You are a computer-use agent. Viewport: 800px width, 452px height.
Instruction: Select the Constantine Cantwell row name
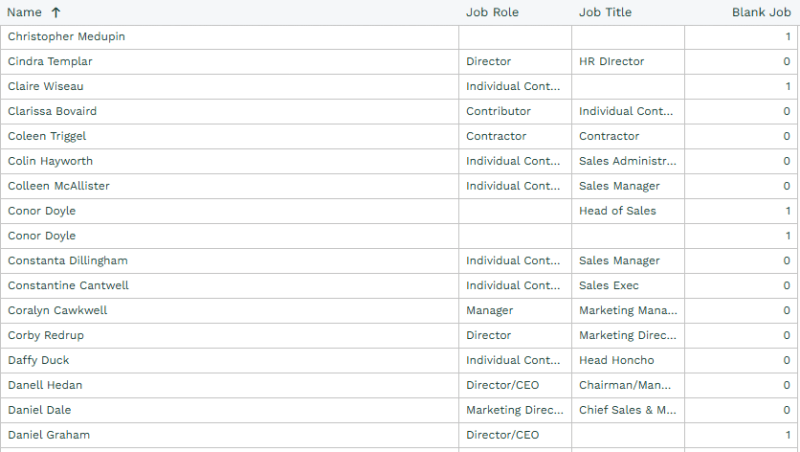68,286
